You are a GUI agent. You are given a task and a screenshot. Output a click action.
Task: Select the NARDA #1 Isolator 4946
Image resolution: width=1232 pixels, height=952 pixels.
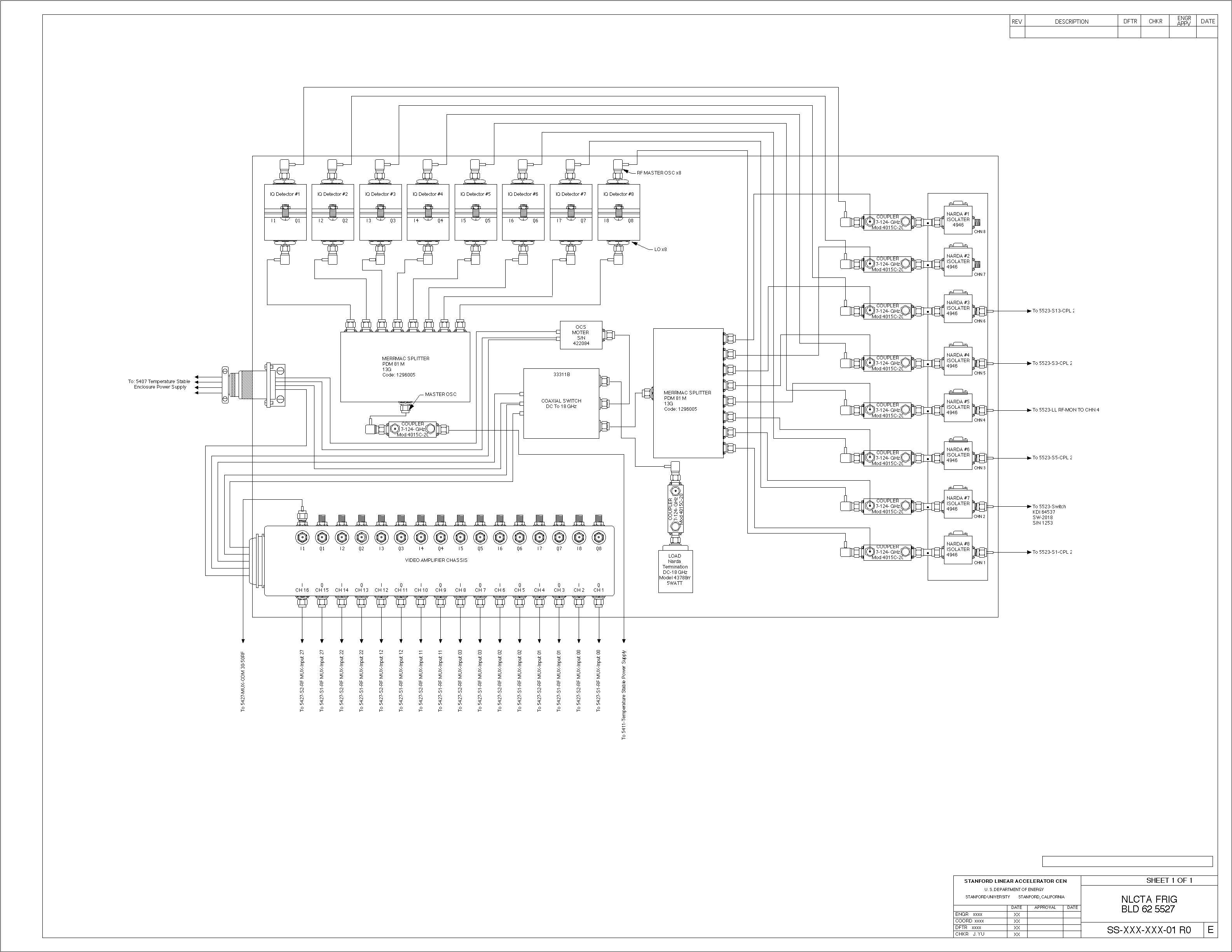pyautogui.click(x=958, y=220)
